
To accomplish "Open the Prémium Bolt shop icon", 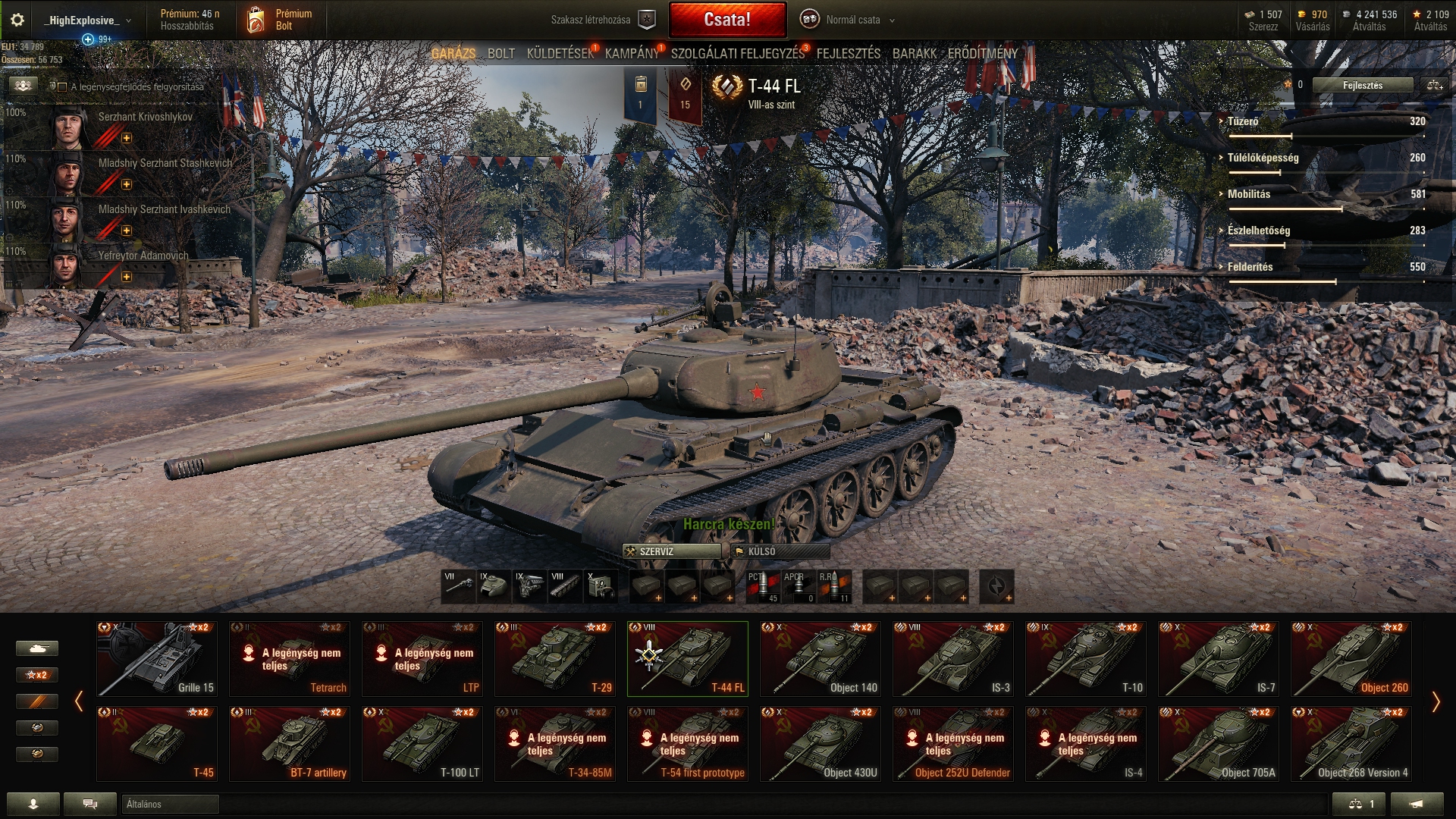I will tap(256, 20).
